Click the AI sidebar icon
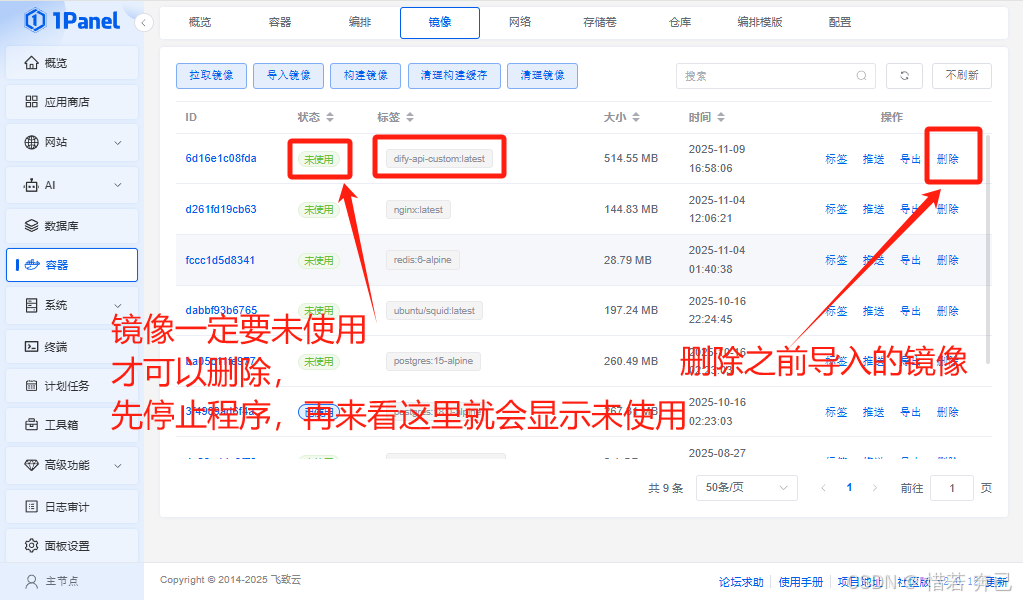 pos(33,184)
